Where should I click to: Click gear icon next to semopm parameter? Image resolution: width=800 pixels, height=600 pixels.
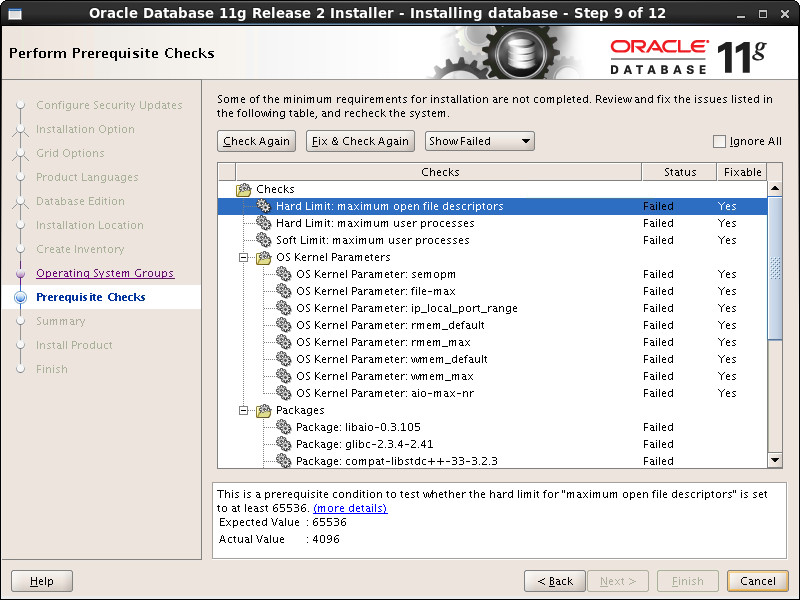pyautogui.click(x=284, y=274)
